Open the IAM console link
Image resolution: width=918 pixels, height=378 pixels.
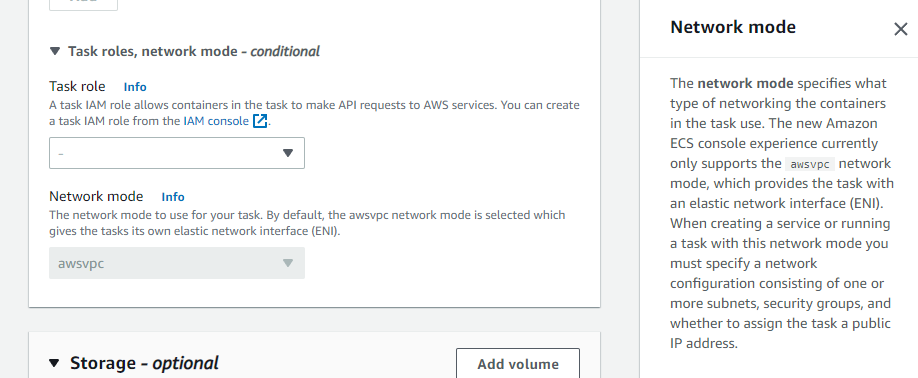click(x=217, y=121)
